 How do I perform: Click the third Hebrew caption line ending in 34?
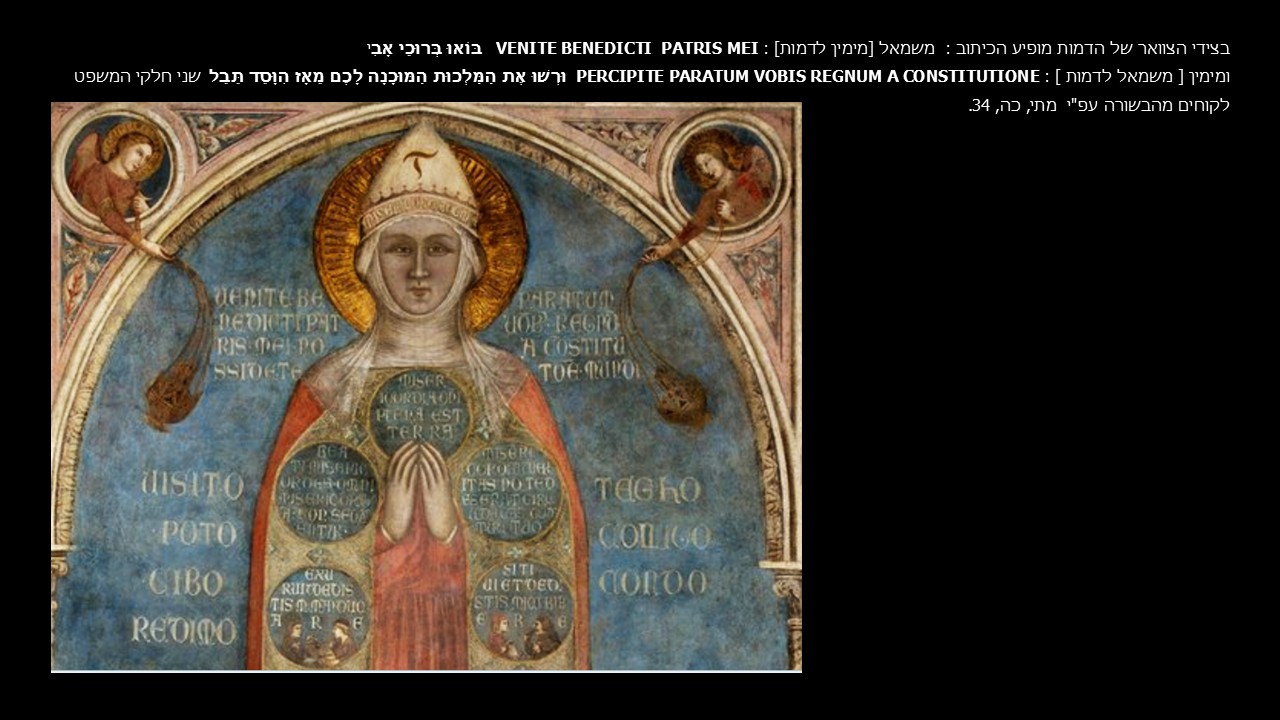(1098, 105)
